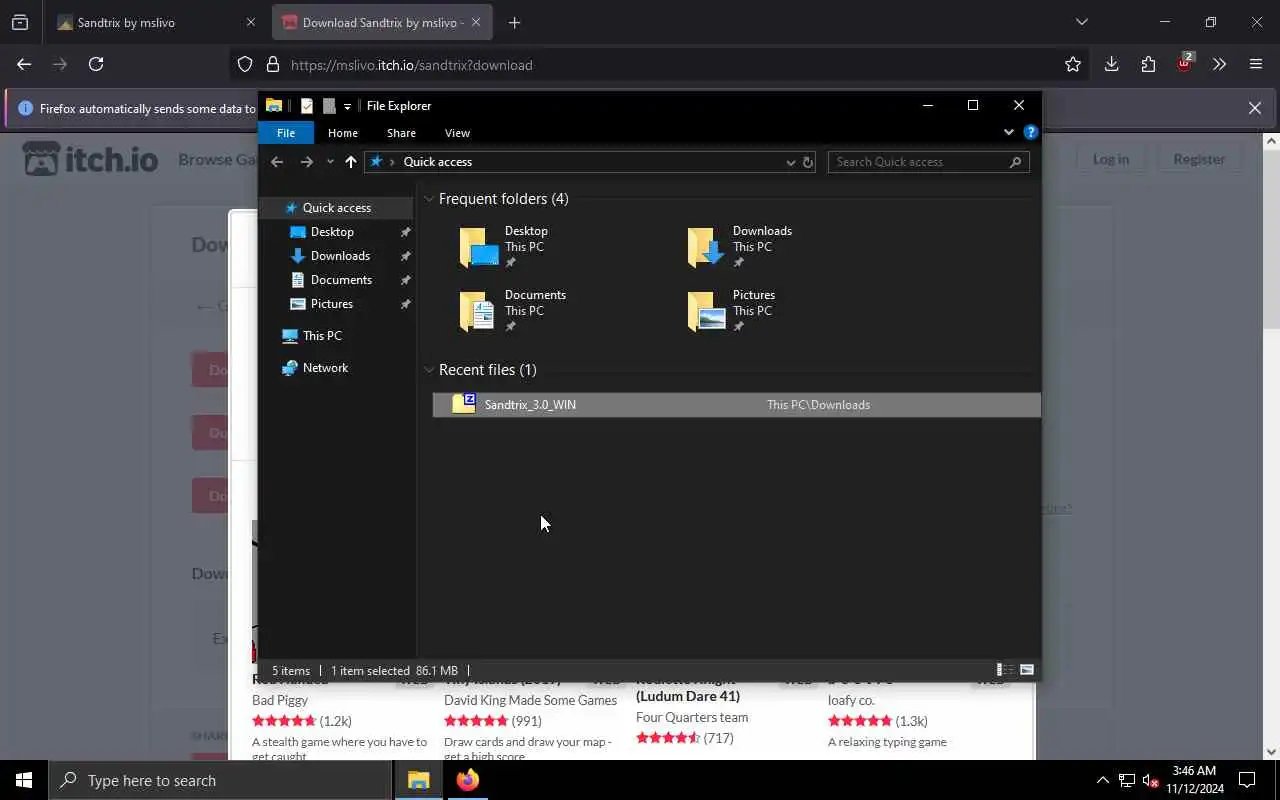Click This PC\Downloads path of recent file
The width and height of the screenshot is (1280, 800).
[x=818, y=405]
